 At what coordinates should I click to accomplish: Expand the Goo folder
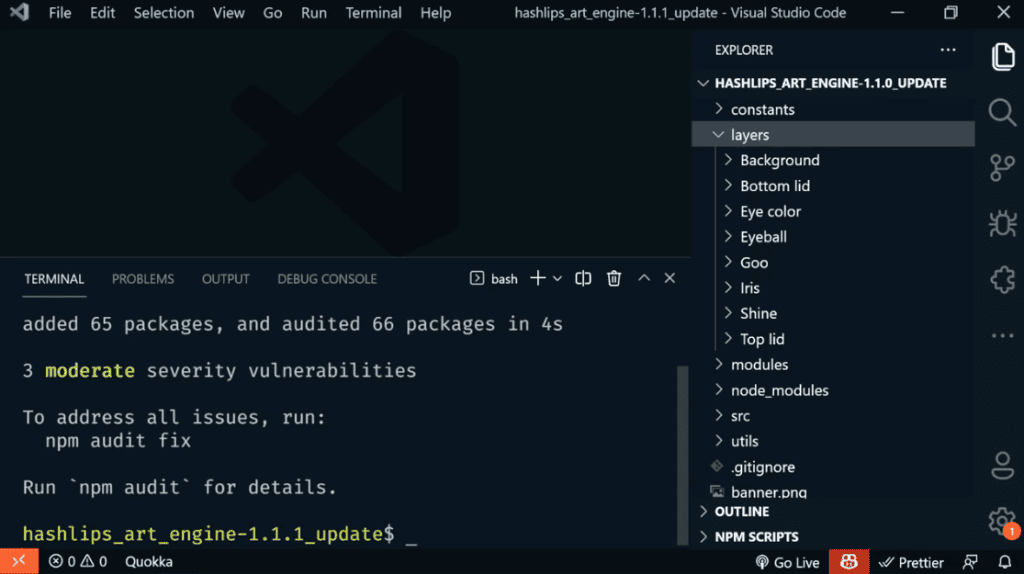728,262
